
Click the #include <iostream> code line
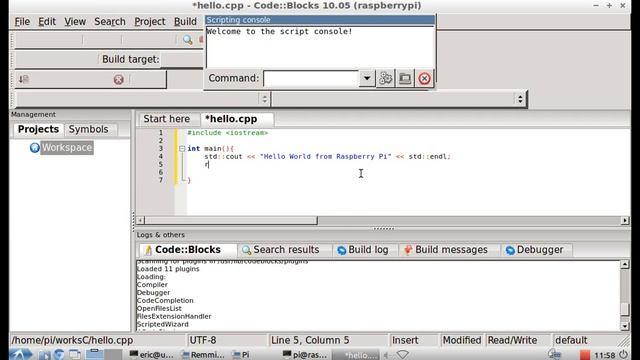coord(228,133)
